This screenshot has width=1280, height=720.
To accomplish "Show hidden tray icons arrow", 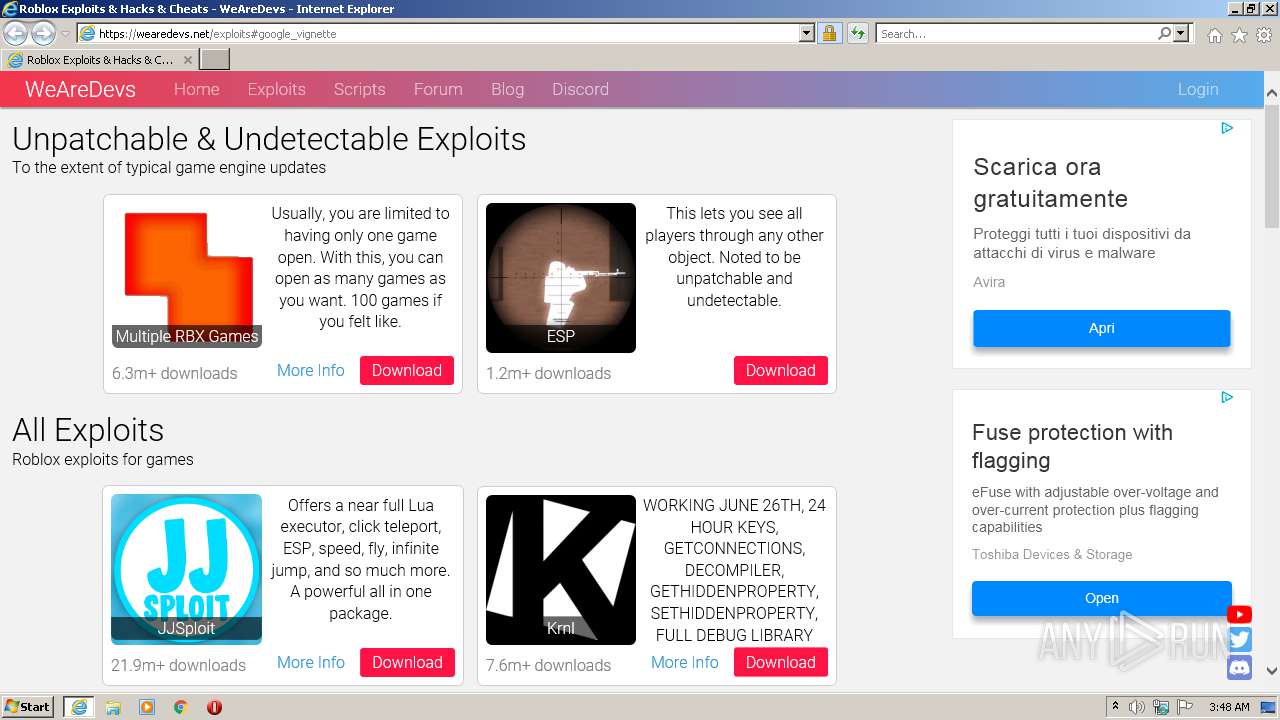I will click(1115, 707).
